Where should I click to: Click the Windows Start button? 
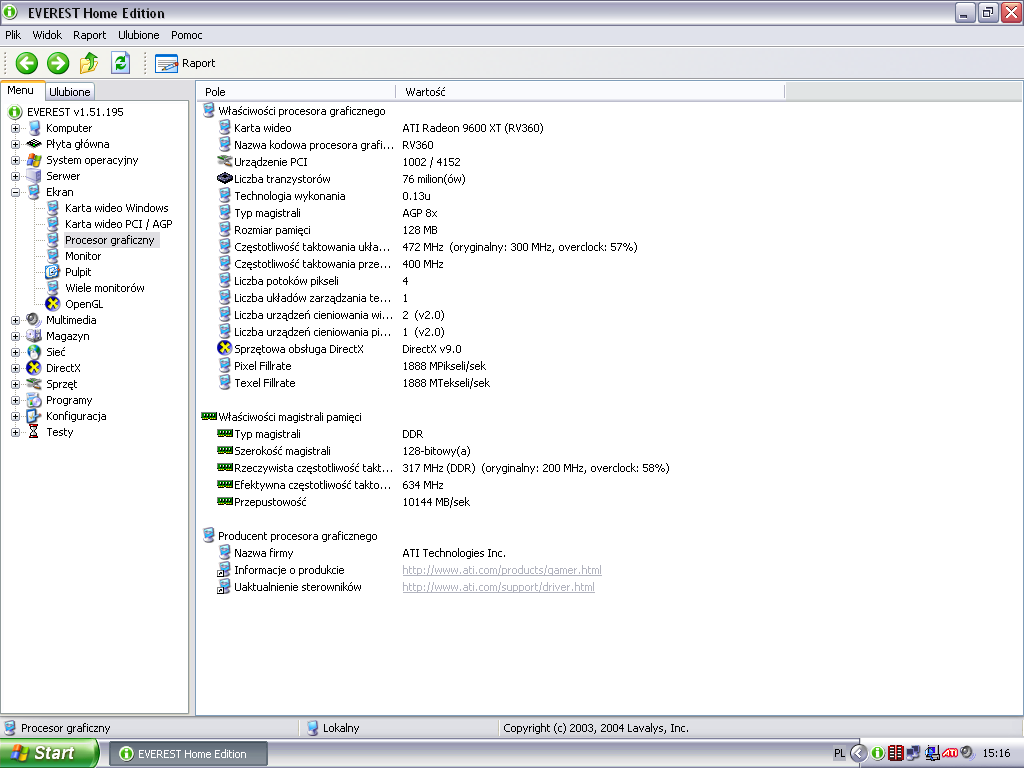[x=48, y=753]
